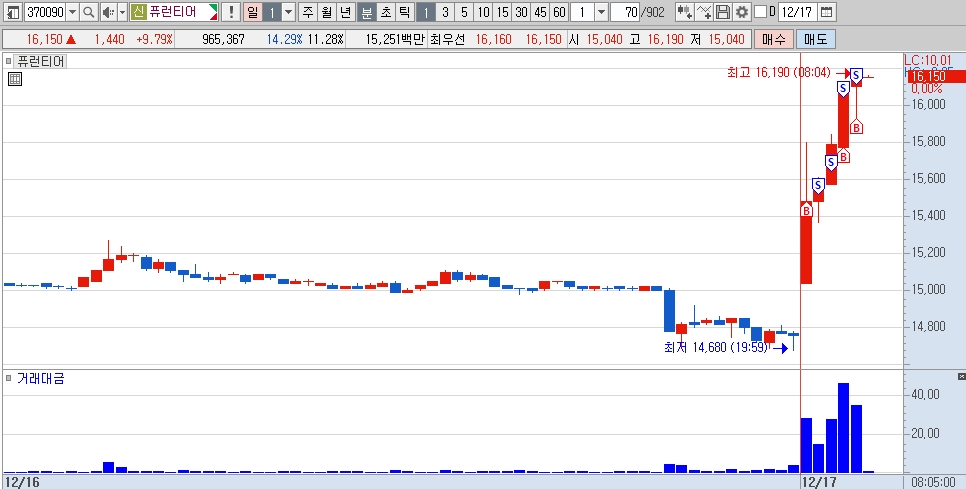The width and height of the screenshot is (966, 489).
Task: Click the 08:05:00 time display
Action: (x=934, y=481)
